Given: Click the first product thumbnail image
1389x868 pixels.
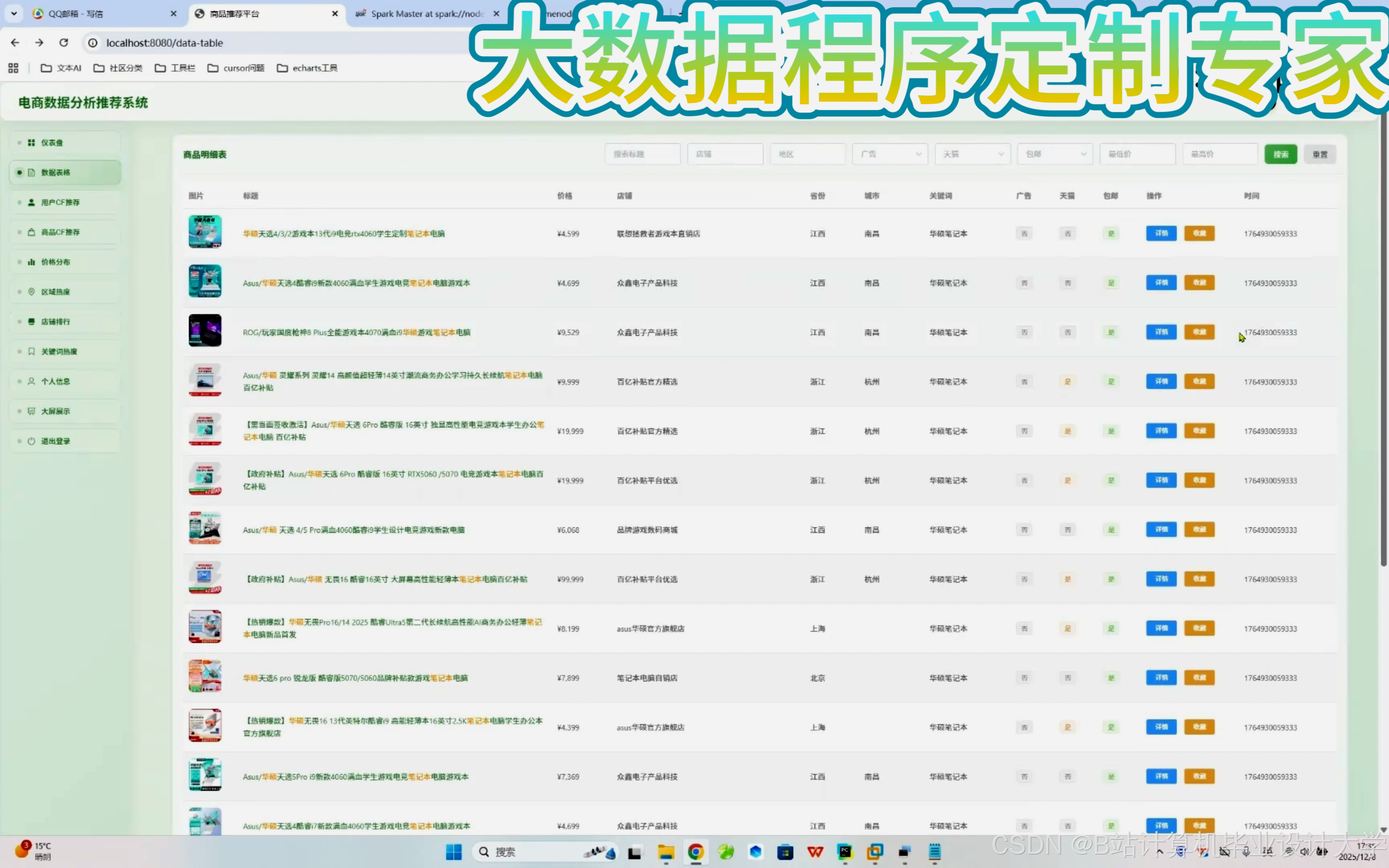Looking at the screenshot, I should 205,231.
